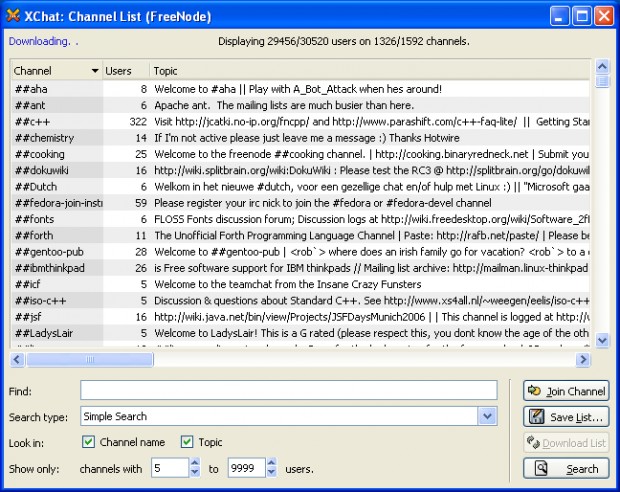
Task: Close the XChat Channel List window
Action: pos(604,16)
